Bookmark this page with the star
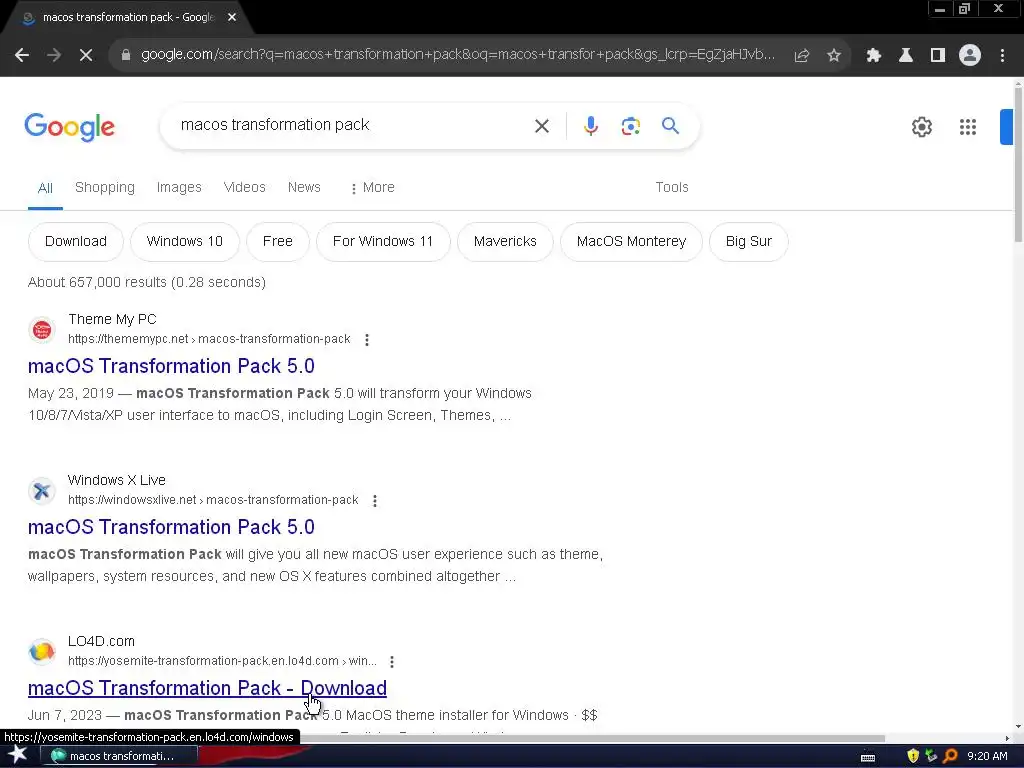This screenshot has width=1024, height=768. pos(833,56)
